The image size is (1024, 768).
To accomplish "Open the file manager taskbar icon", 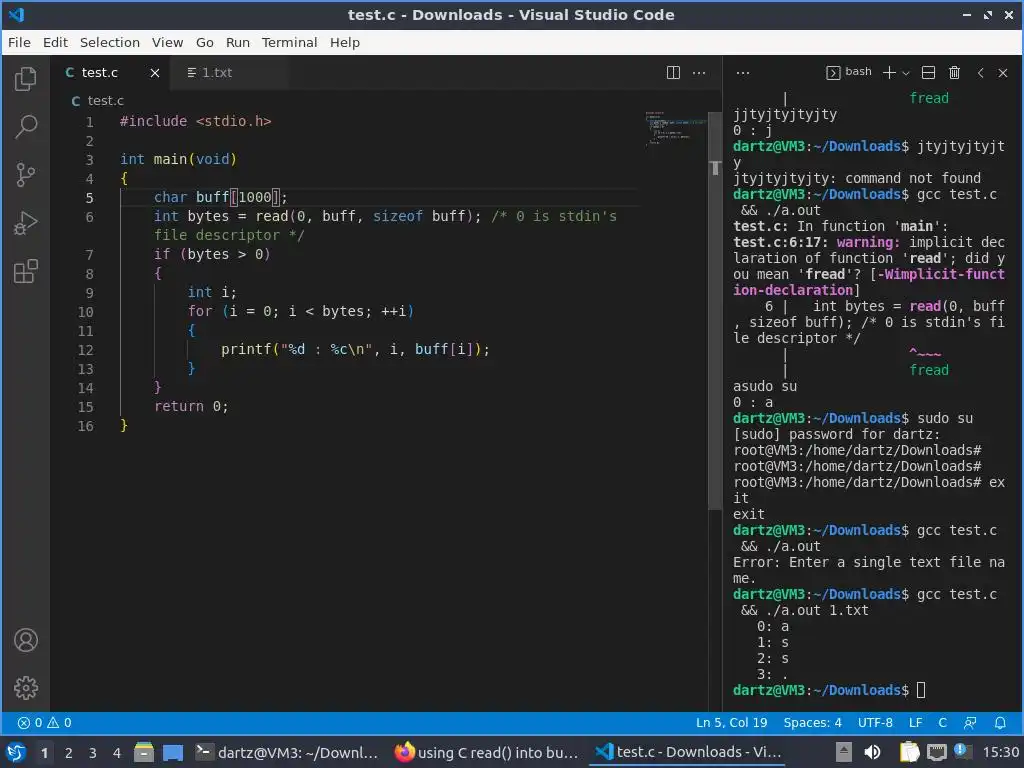I will (x=144, y=752).
